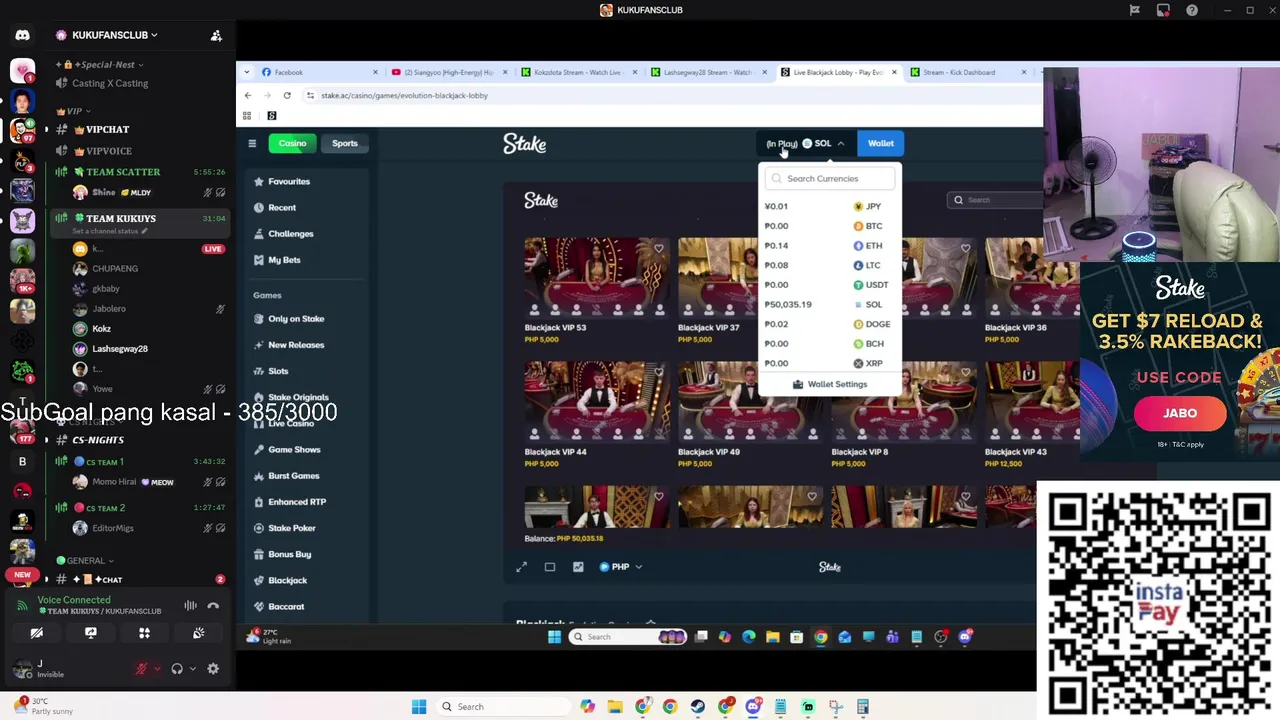
Task: Open the Chrome browser bookmarks apps grid
Action: [247, 116]
